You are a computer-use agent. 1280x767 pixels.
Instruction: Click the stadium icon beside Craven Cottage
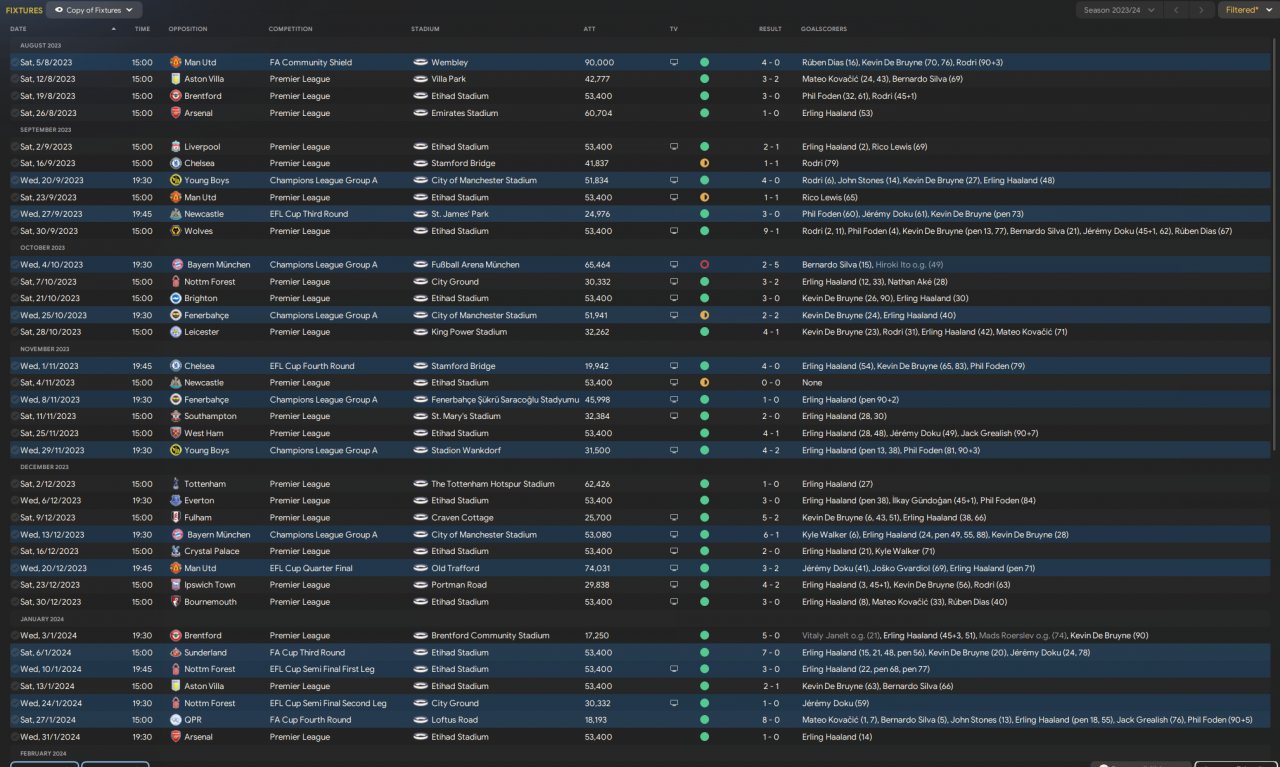[x=420, y=518]
